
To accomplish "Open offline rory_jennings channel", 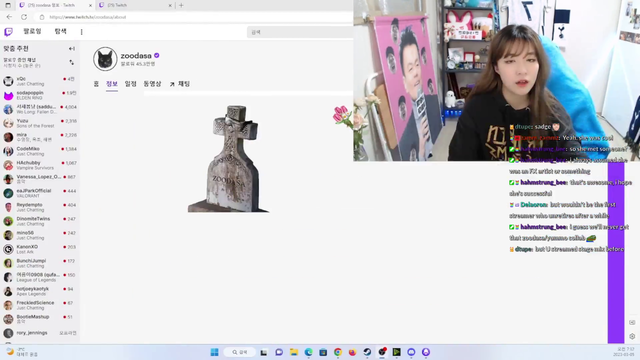I will point(40,333).
